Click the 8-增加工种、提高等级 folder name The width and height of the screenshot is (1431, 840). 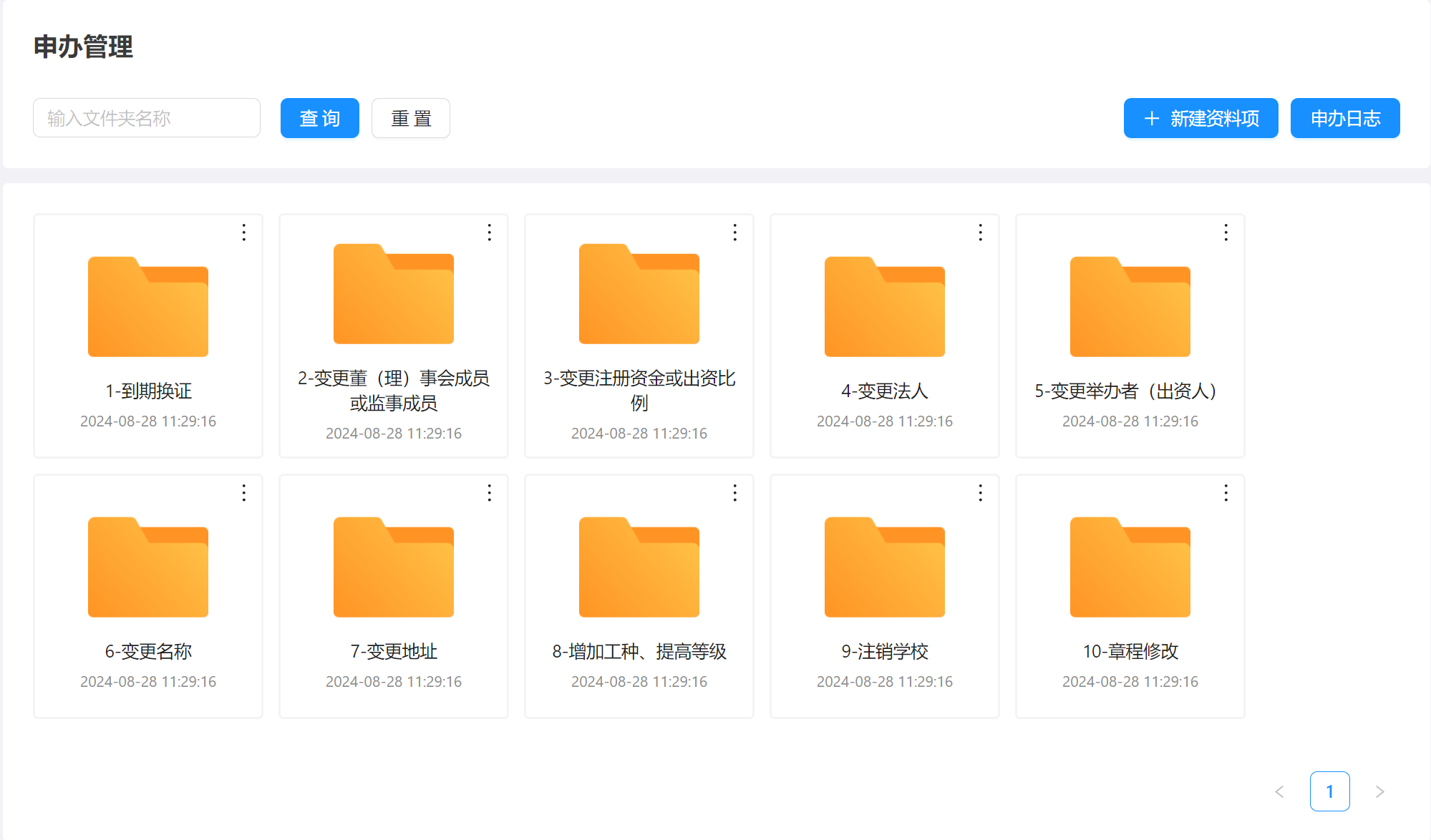(x=639, y=651)
